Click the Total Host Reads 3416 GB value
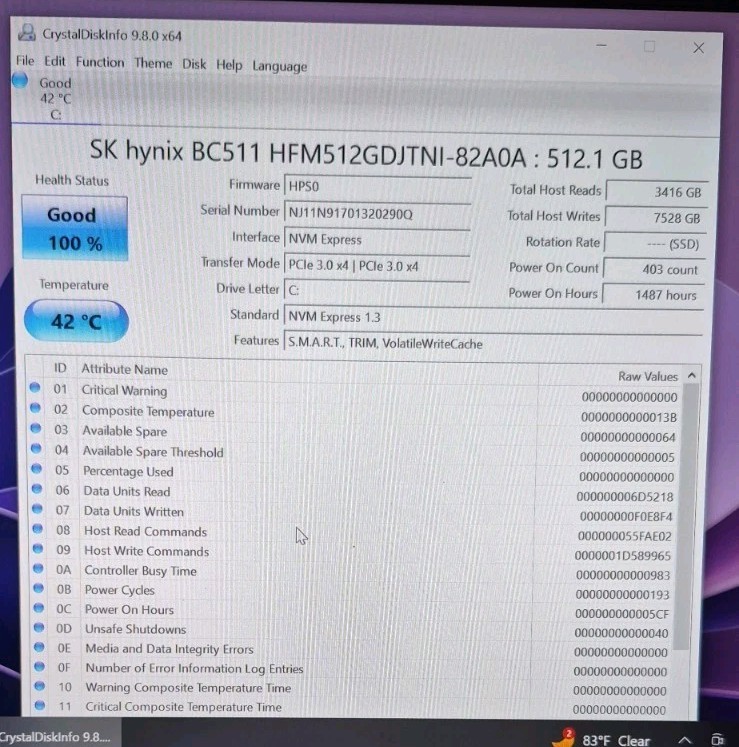 pos(657,192)
